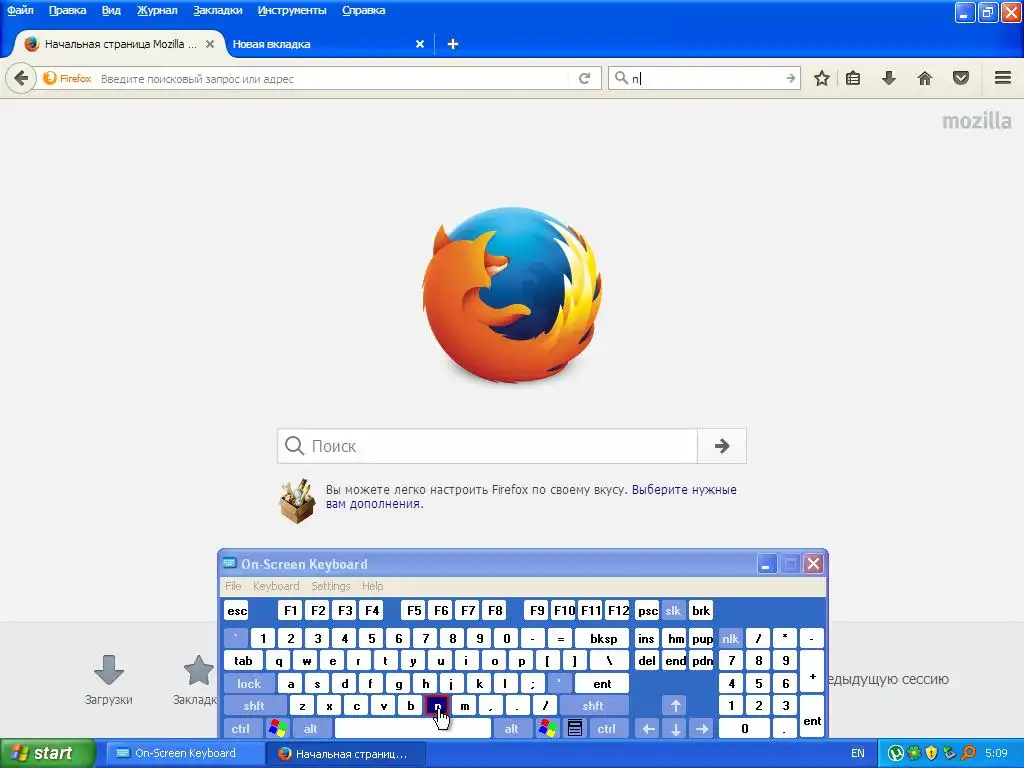Viewport: 1024px width, 768px height.
Task: Open the Справка menu
Action: (x=364, y=10)
